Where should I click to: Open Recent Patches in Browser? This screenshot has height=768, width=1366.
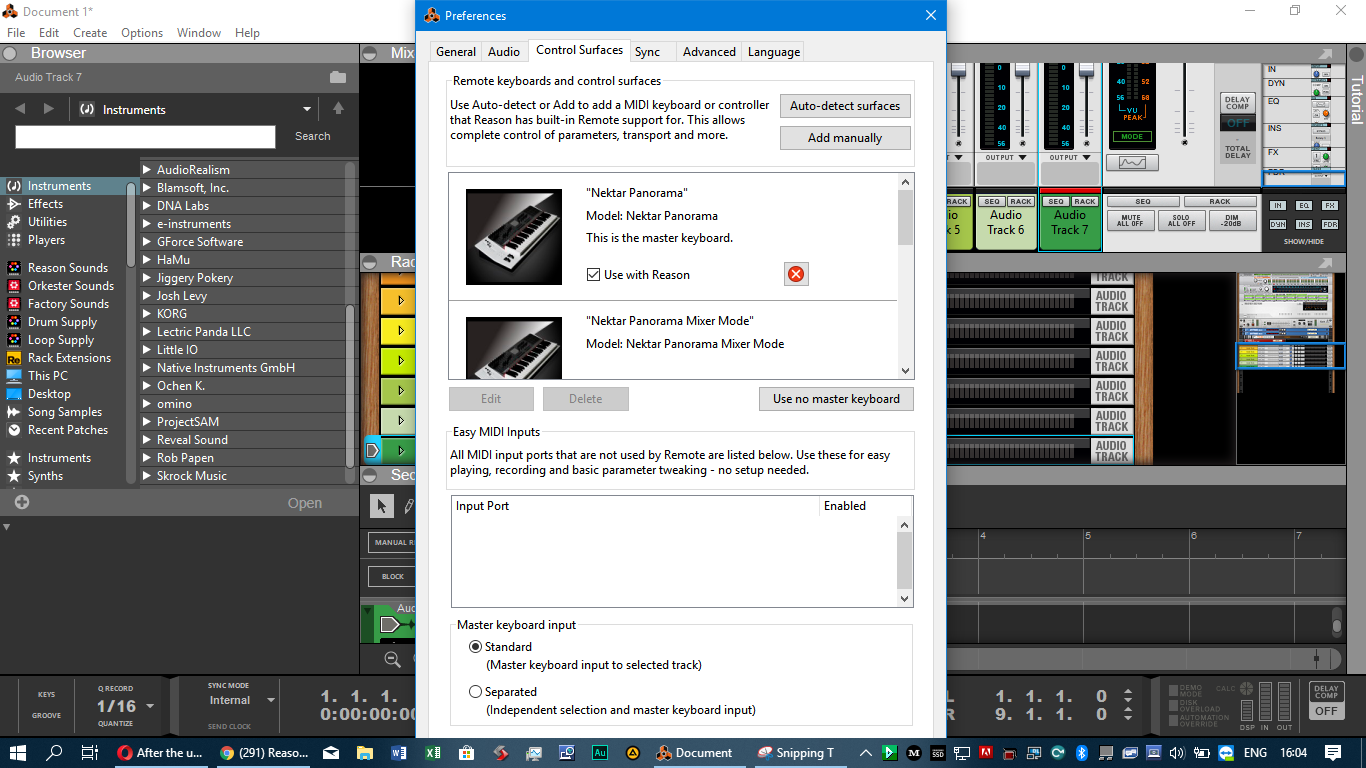[67, 430]
